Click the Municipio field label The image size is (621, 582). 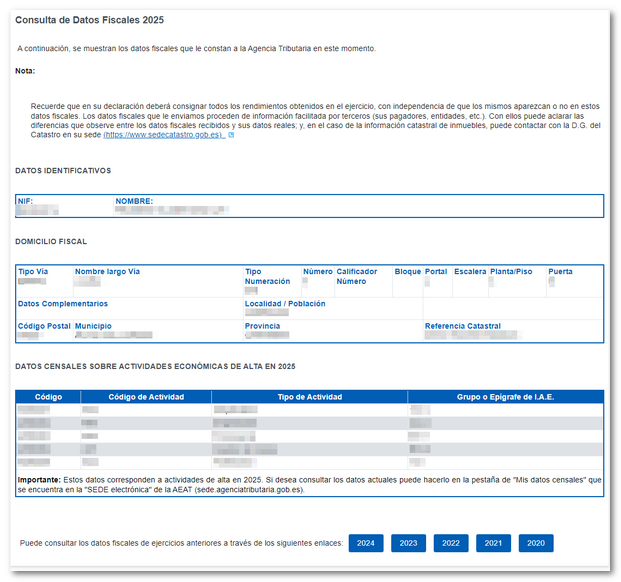(93, 326)
